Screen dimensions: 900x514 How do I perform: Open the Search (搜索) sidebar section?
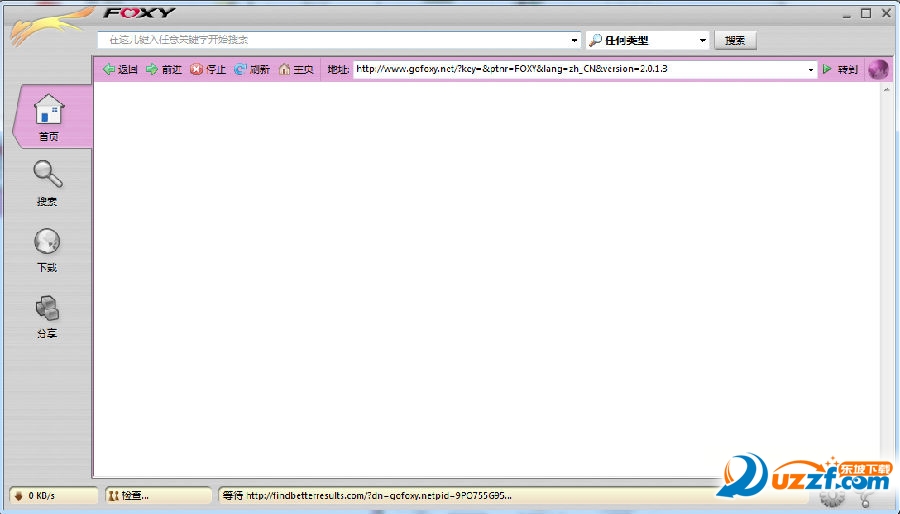47,182
